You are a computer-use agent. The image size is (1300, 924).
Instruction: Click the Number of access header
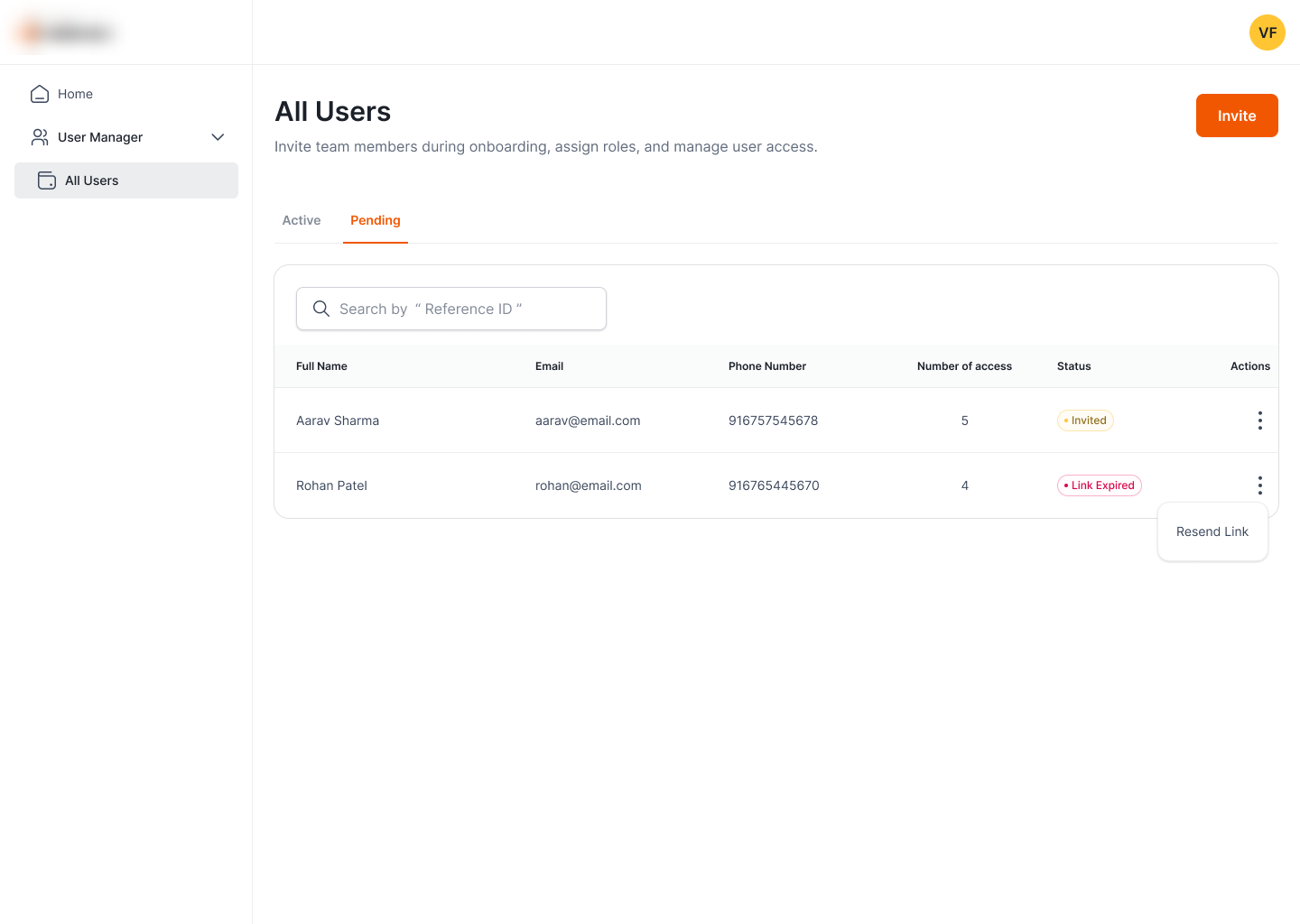[964, 366]
